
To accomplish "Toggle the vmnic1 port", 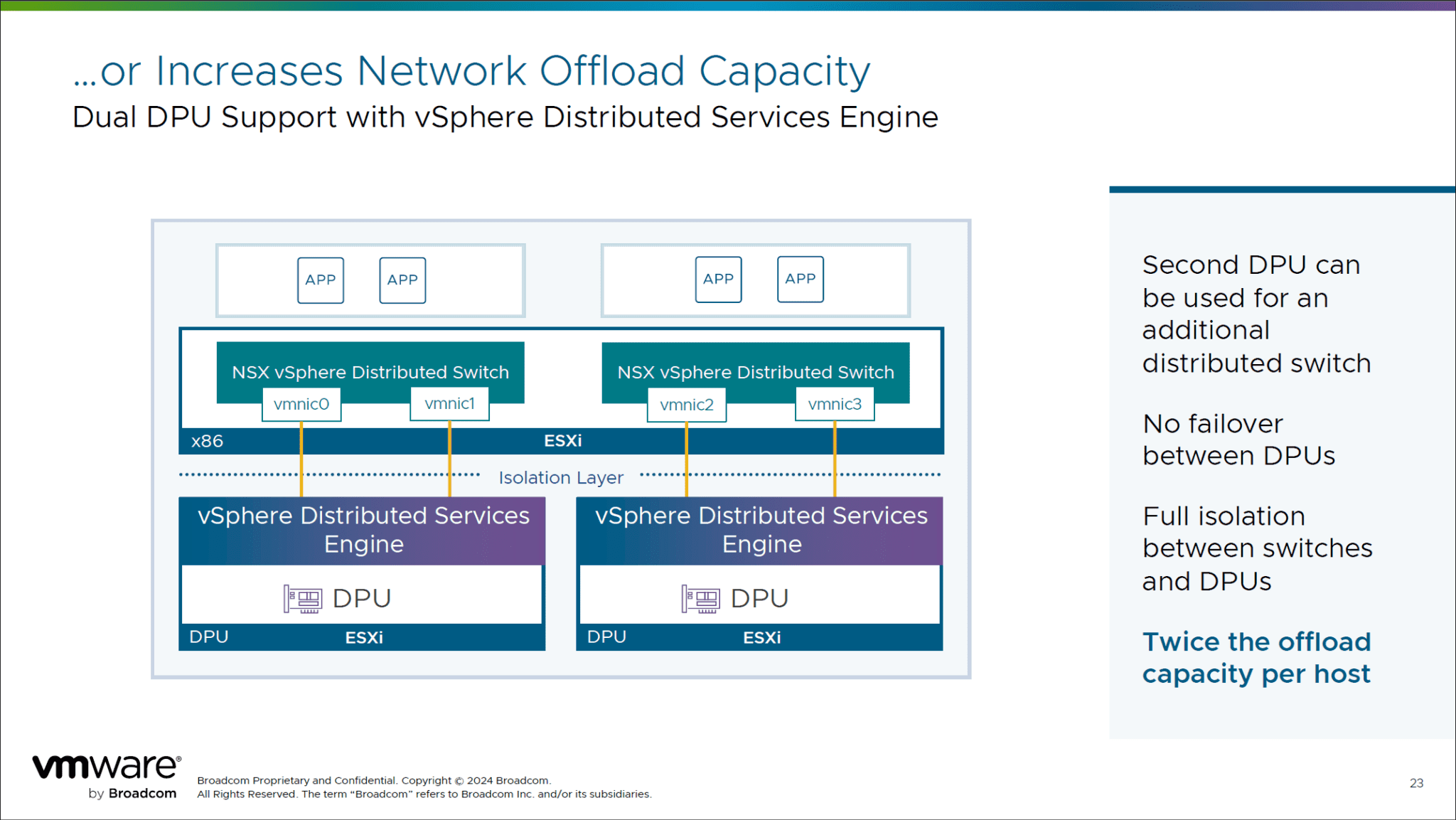I will pyautogui.click(x=449, y=404).
